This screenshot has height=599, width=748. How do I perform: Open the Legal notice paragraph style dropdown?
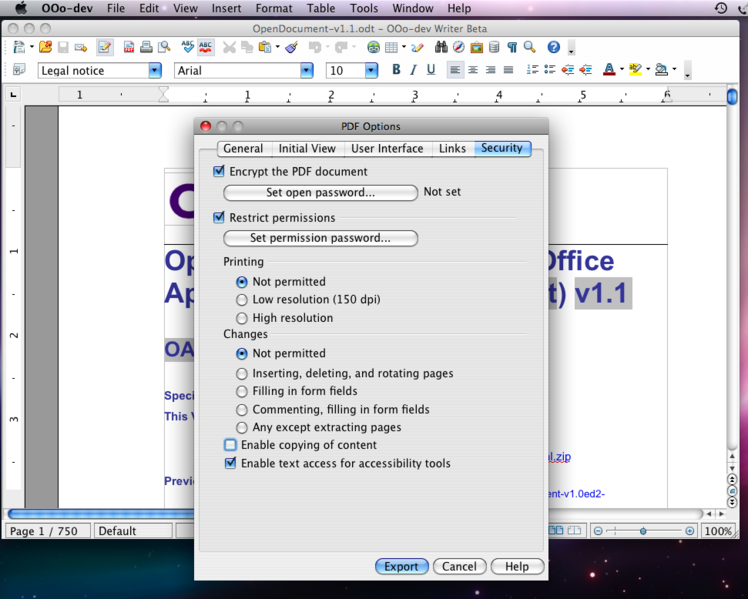tap(155, 71)
